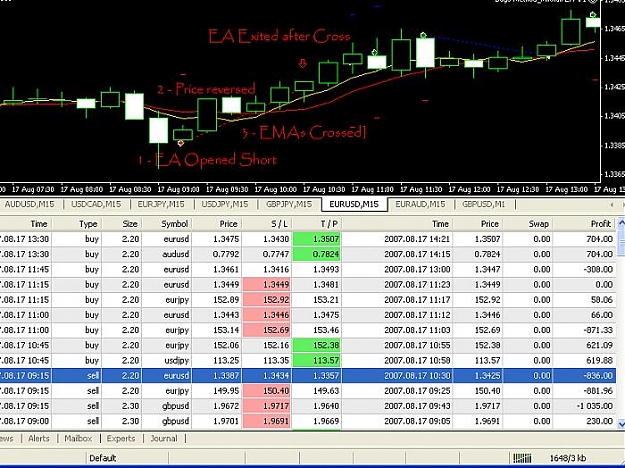Click the close time 2007.08.17 11:23
The width and height of the screenshot is (625, 468).
[x=417, y=285]
